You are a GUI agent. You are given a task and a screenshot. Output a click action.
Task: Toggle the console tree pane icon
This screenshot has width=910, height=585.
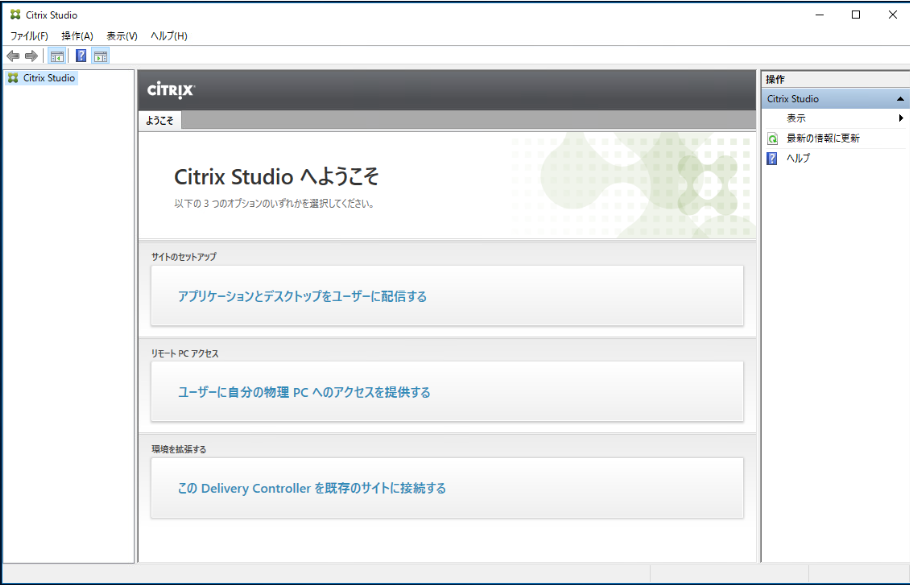57,56
